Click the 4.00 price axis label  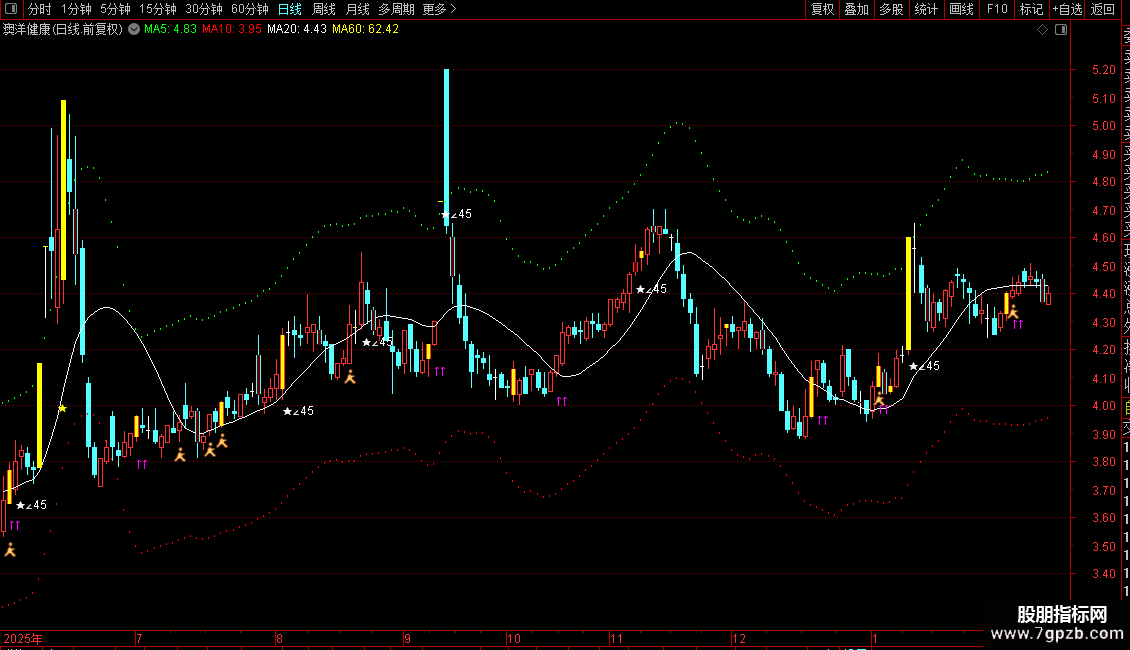click(x=1103, y=406)
